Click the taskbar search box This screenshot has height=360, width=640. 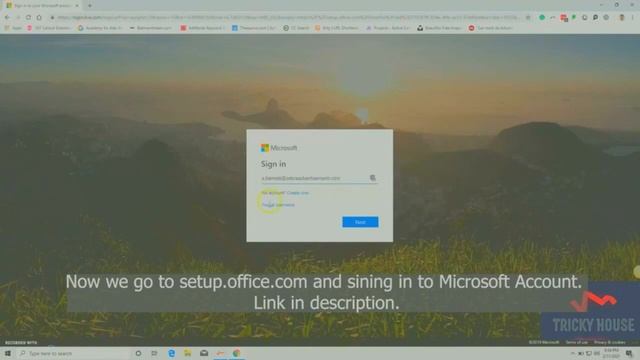tap(73, 353)
